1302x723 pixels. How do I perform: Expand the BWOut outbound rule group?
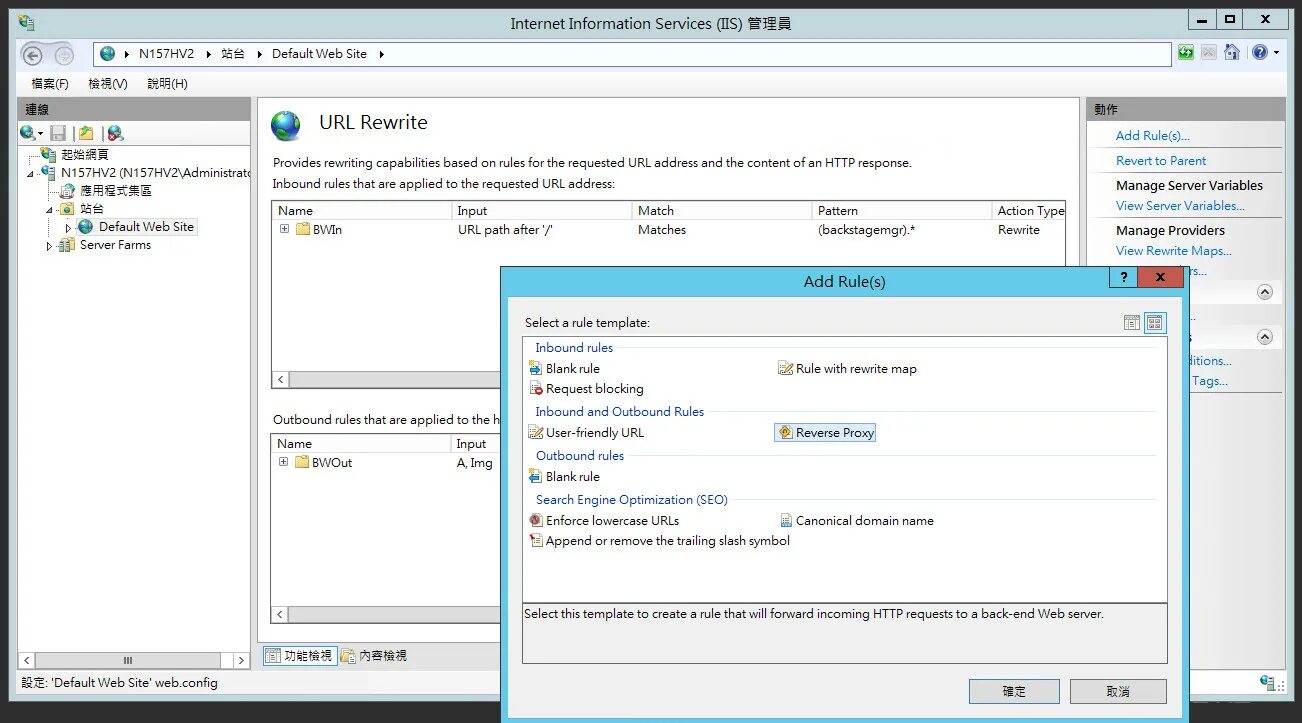click(x=284, y=462)
